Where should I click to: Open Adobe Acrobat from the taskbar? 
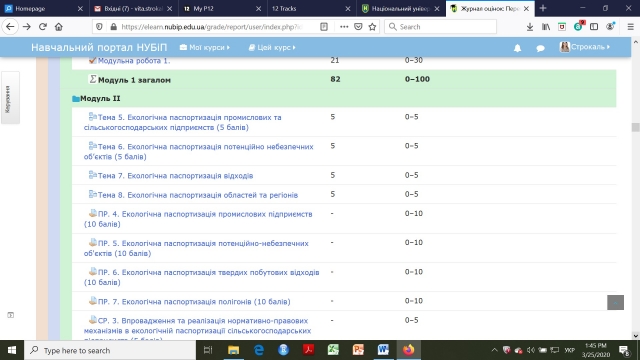tap(308, 350)
